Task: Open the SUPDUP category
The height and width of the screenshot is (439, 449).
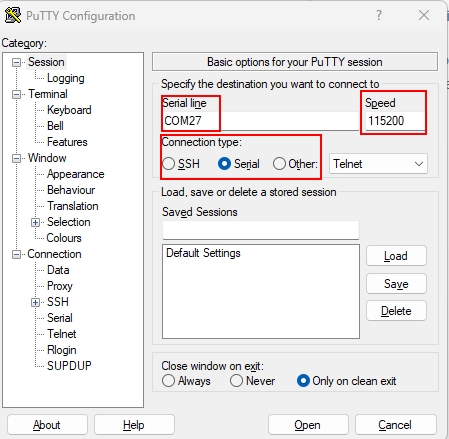Action: 69,366
